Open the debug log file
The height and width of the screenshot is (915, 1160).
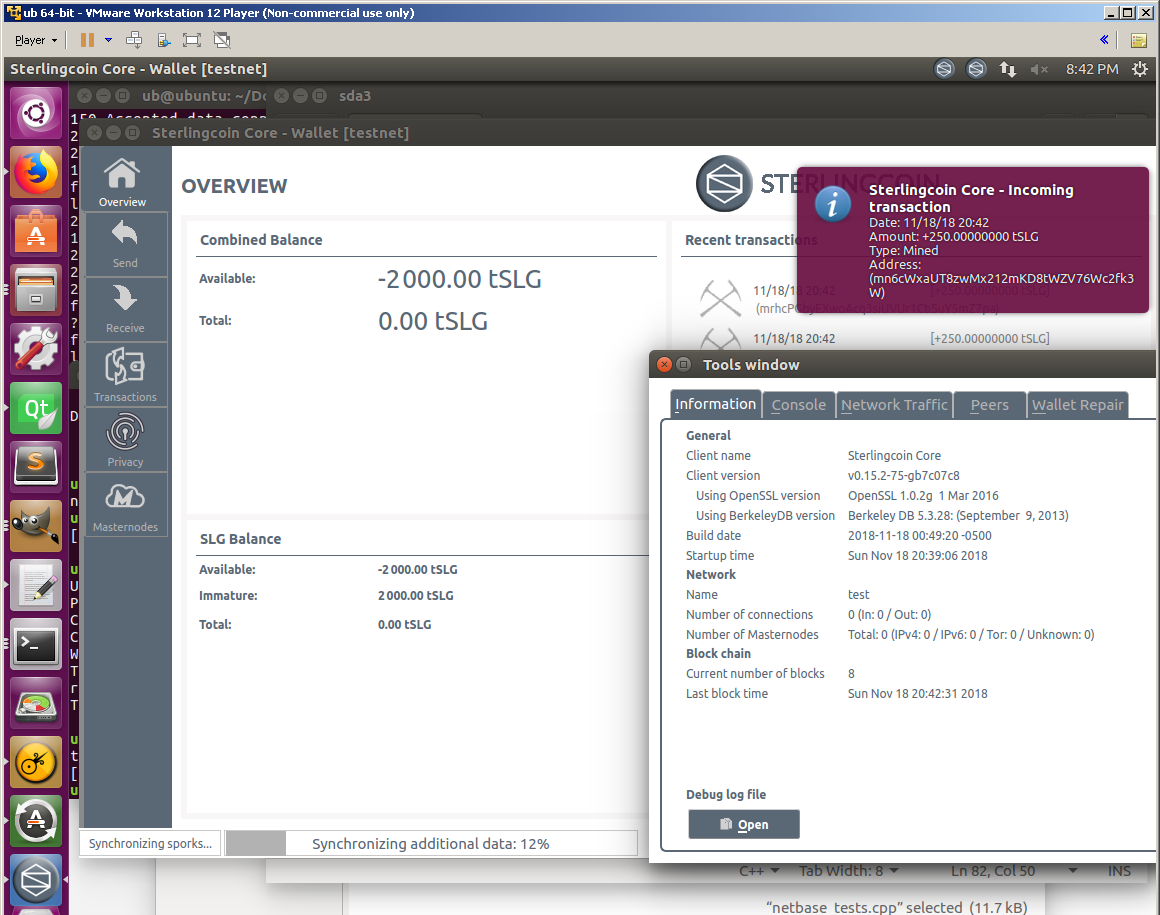click(743, 824)
